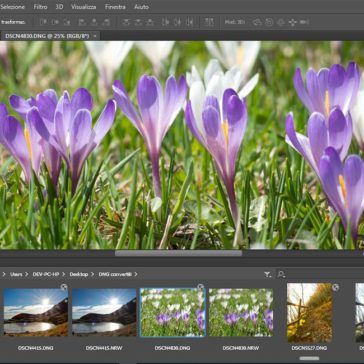Click the distribute right edges icon

[x=190, y=22]
